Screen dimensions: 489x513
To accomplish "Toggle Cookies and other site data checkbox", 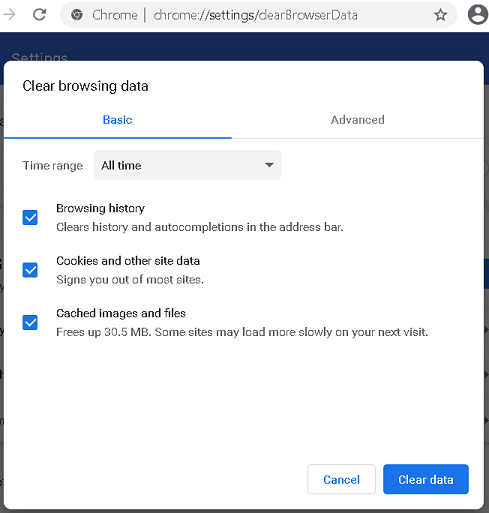I will 30,270.
